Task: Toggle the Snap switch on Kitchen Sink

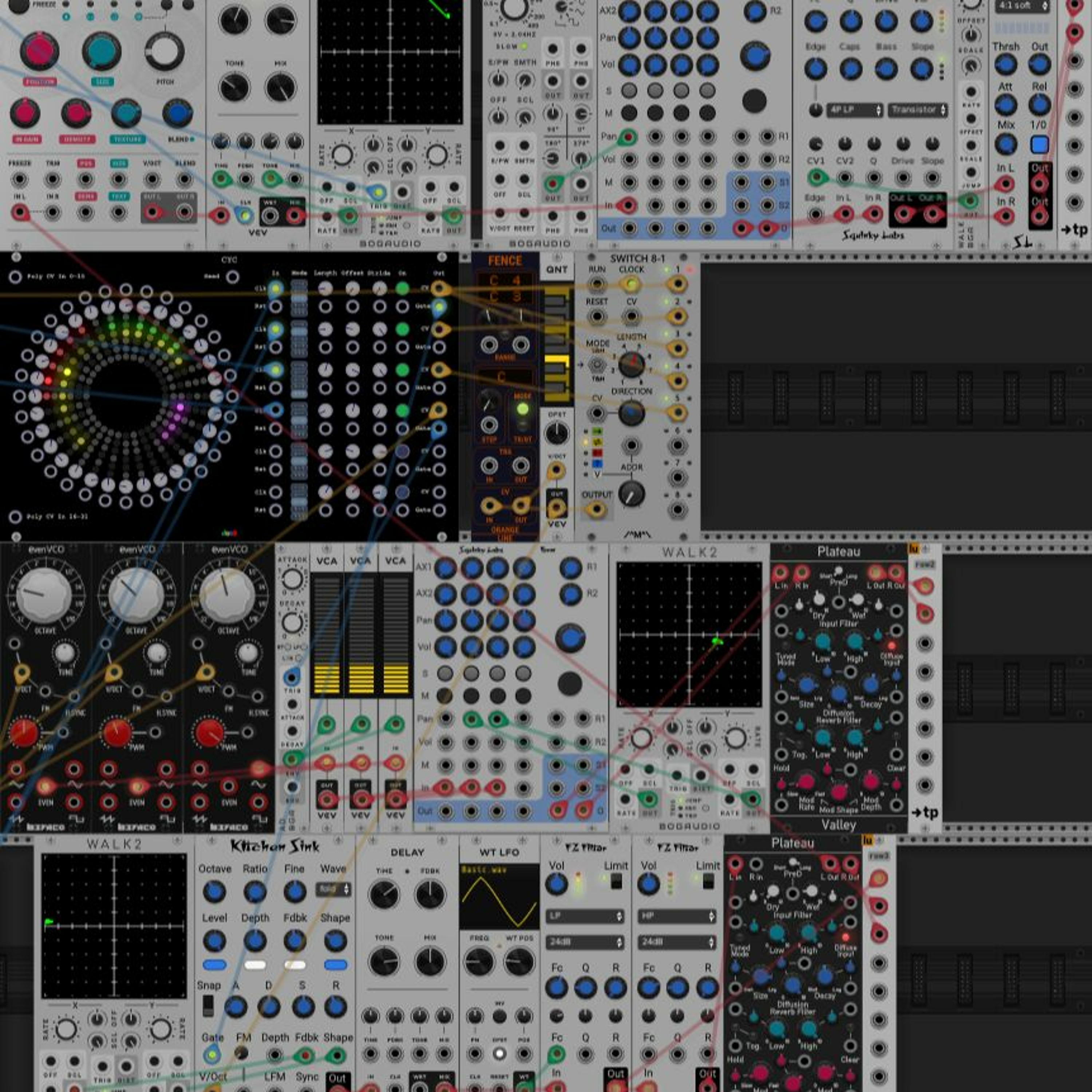Action: pos(208,1005)
